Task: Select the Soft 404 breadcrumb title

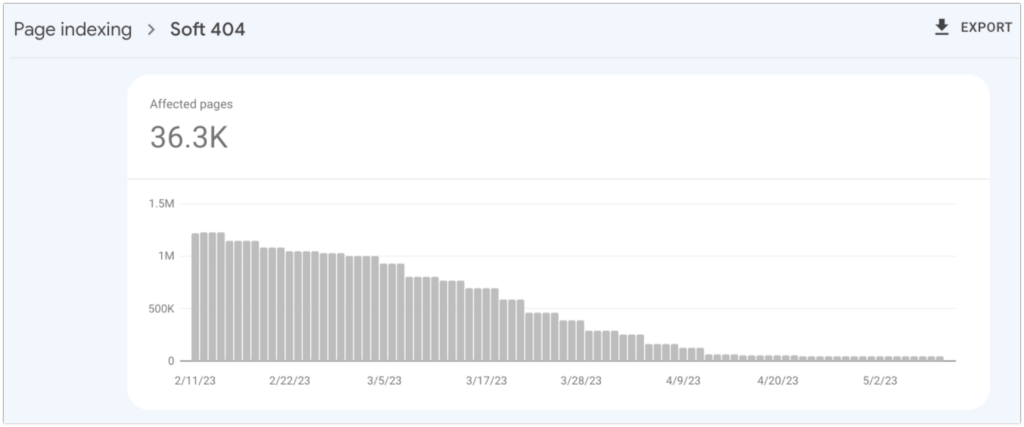Action: pos(208,29)
